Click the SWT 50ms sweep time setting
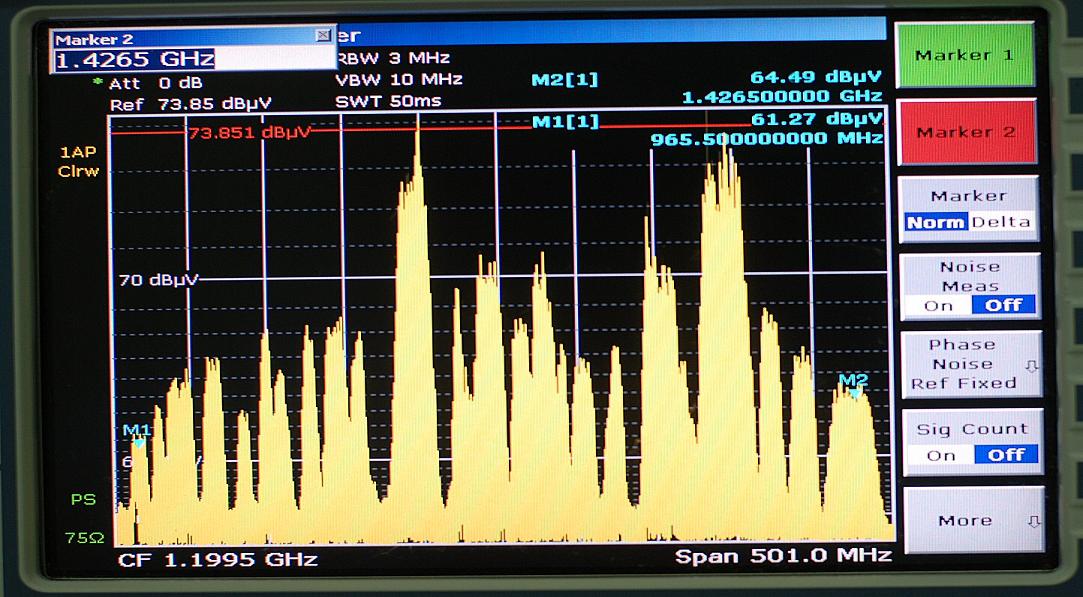The width and height of the screenshot is (1083, 597). pos(389,101)
